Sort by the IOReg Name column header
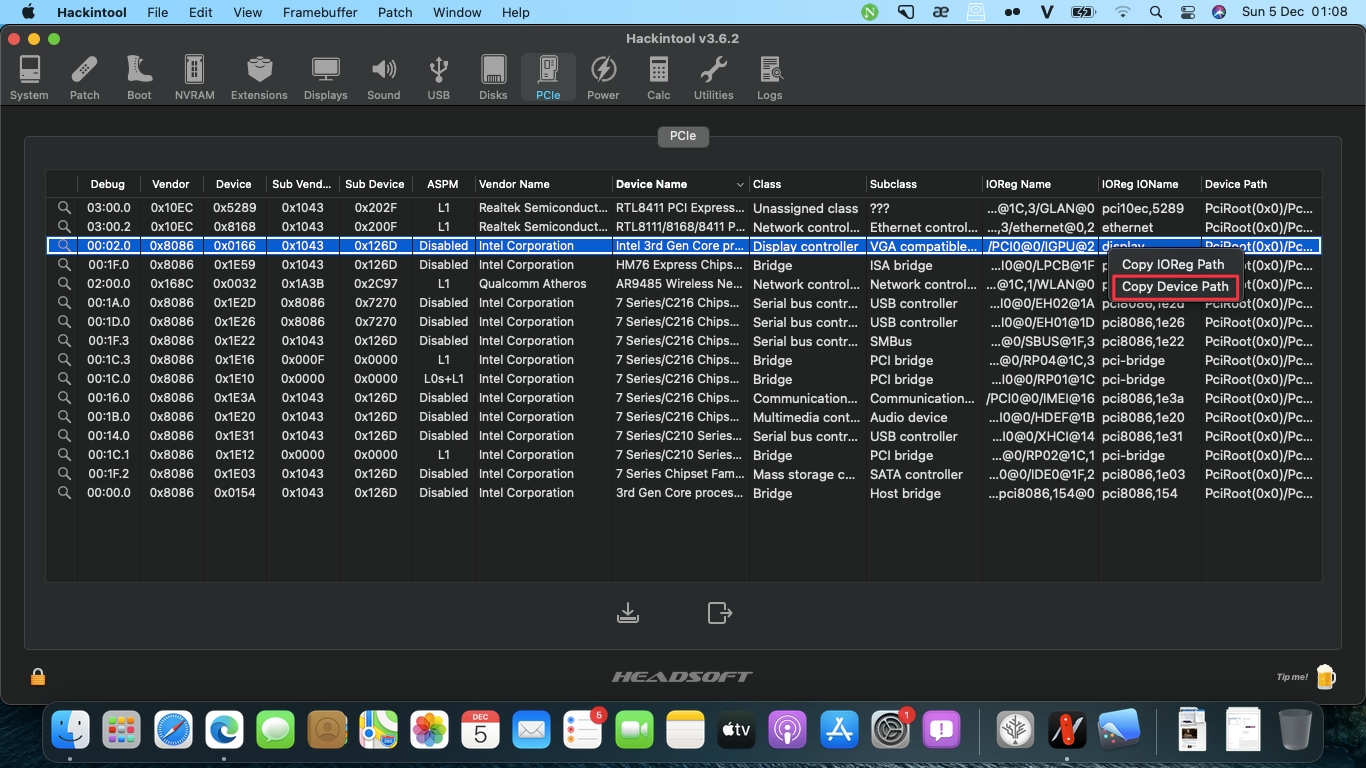 click(x=1040, y=184)
